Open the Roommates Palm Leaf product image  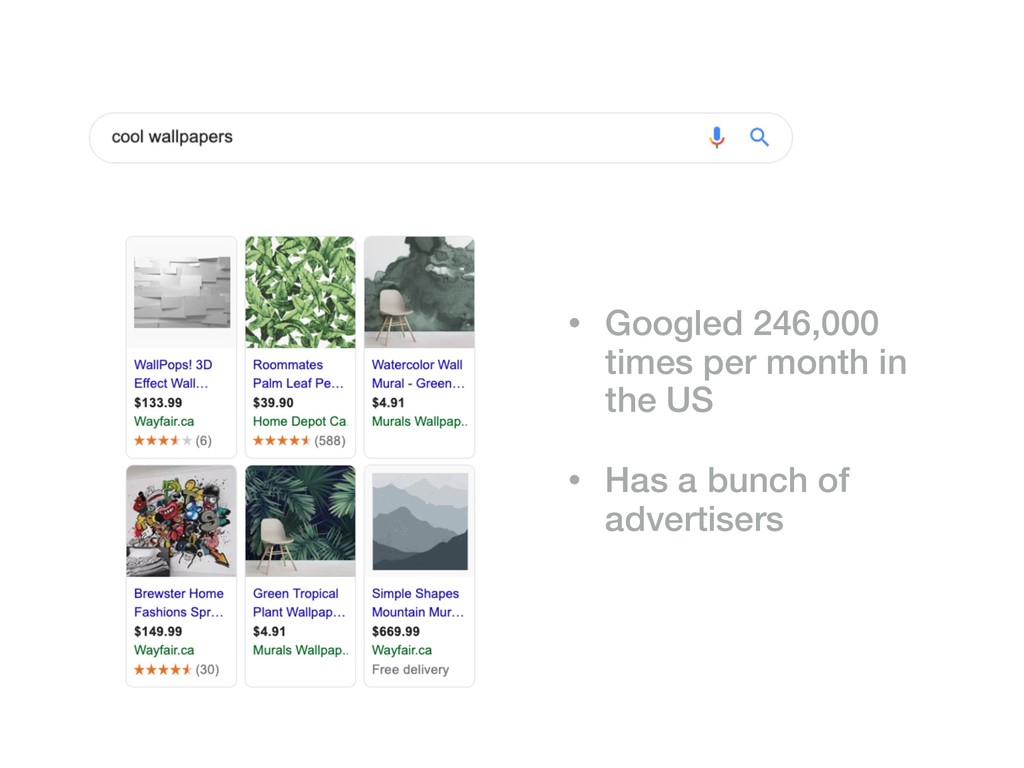click(300, 292)
